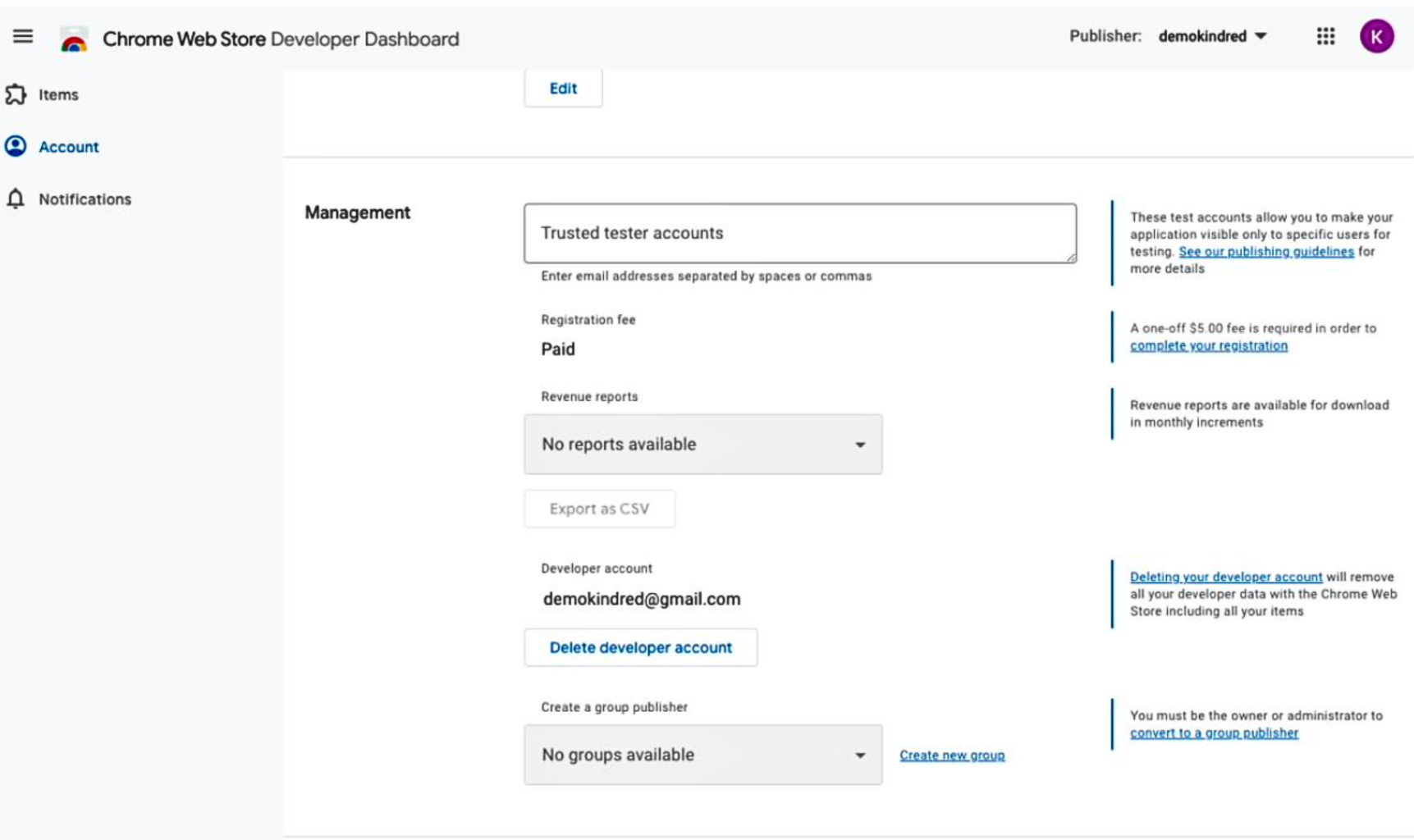
Task: Click the Account person icon
Action: (16, 146)
